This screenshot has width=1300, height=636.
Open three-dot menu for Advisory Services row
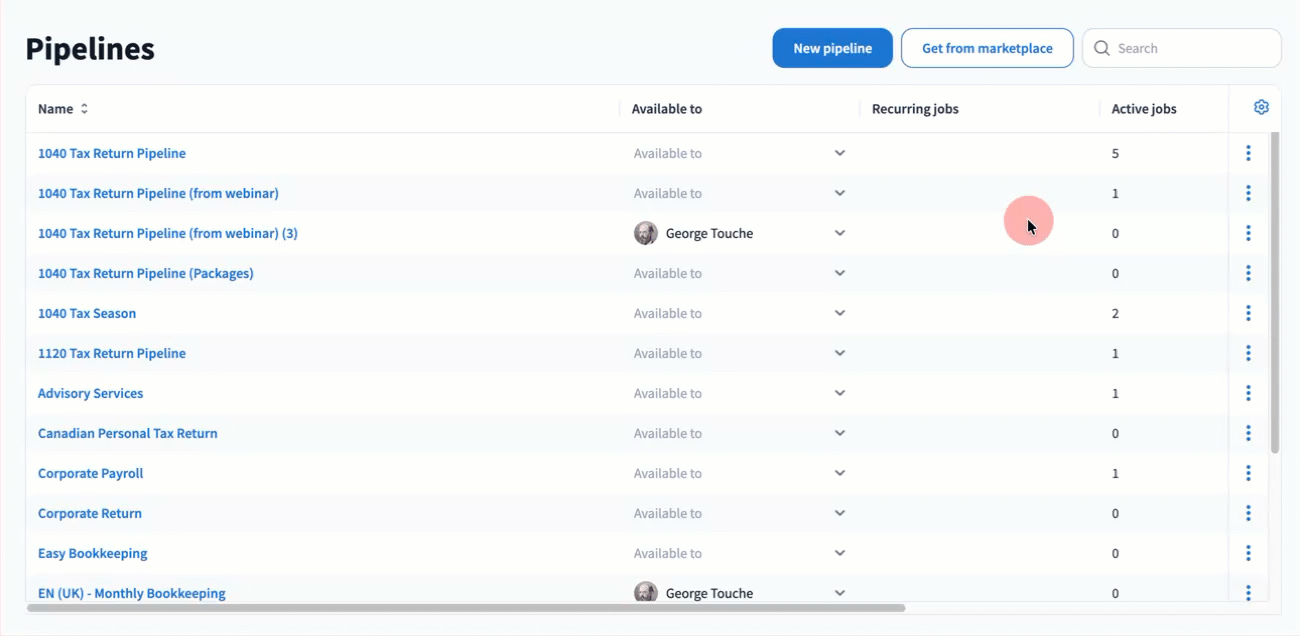[1248, 393]
